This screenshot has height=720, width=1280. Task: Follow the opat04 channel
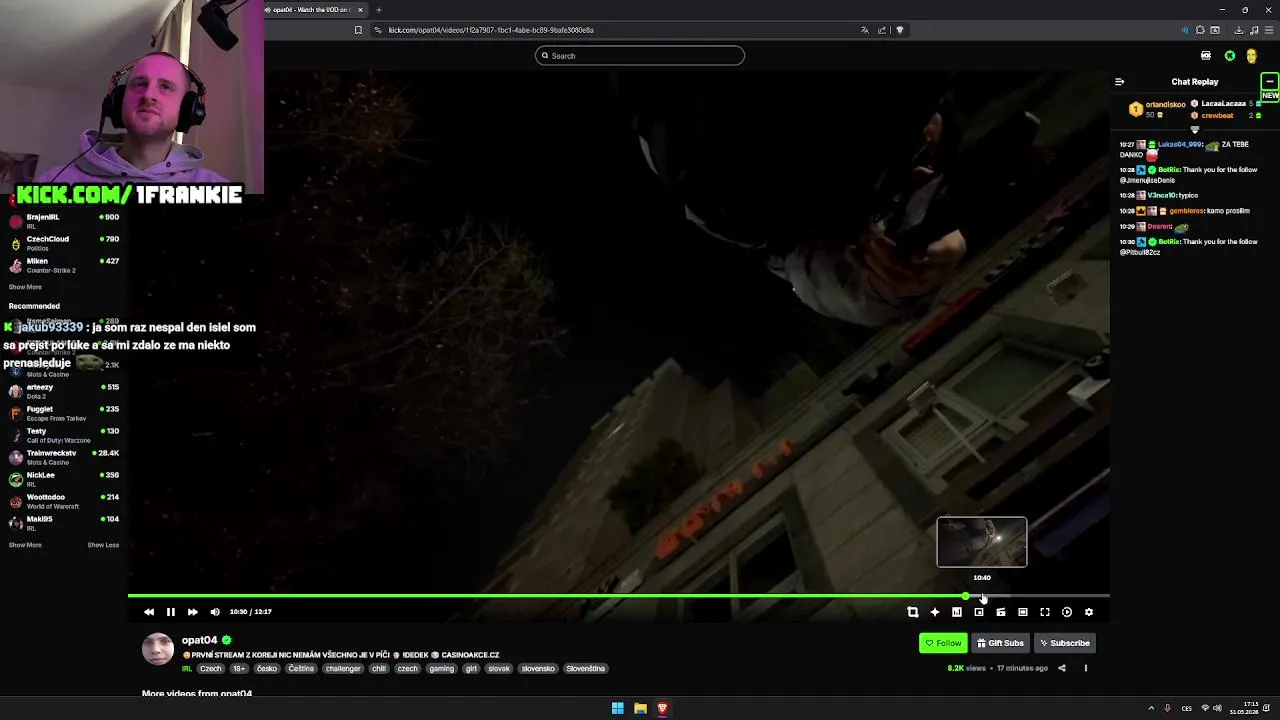coord(943,643)
